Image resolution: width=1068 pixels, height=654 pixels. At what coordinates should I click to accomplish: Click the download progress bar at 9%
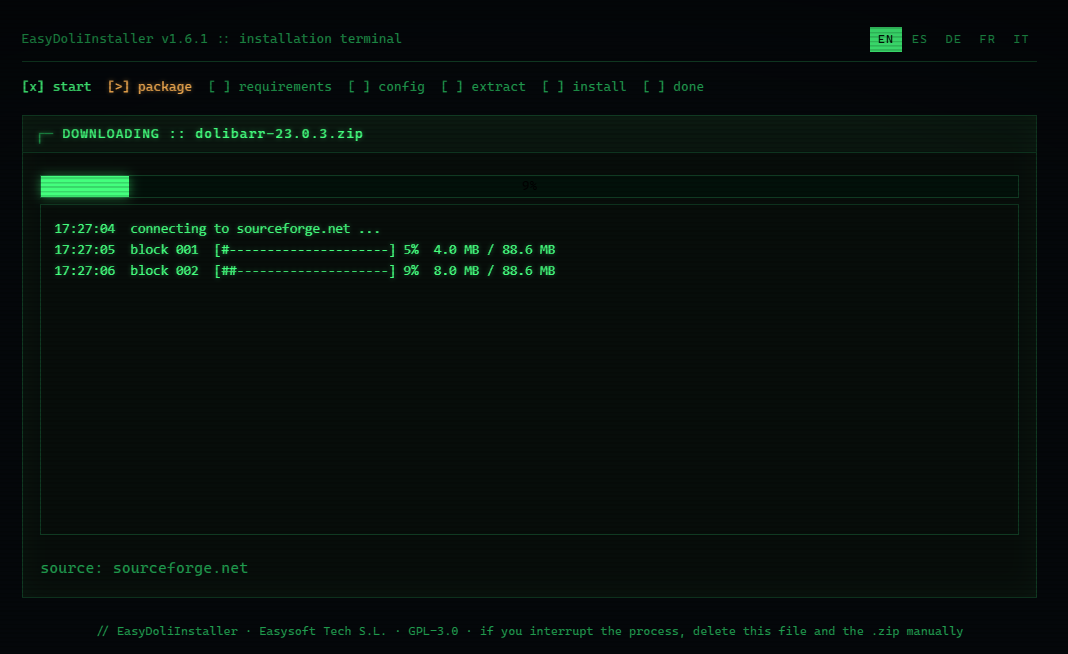(x=529, y=186)
